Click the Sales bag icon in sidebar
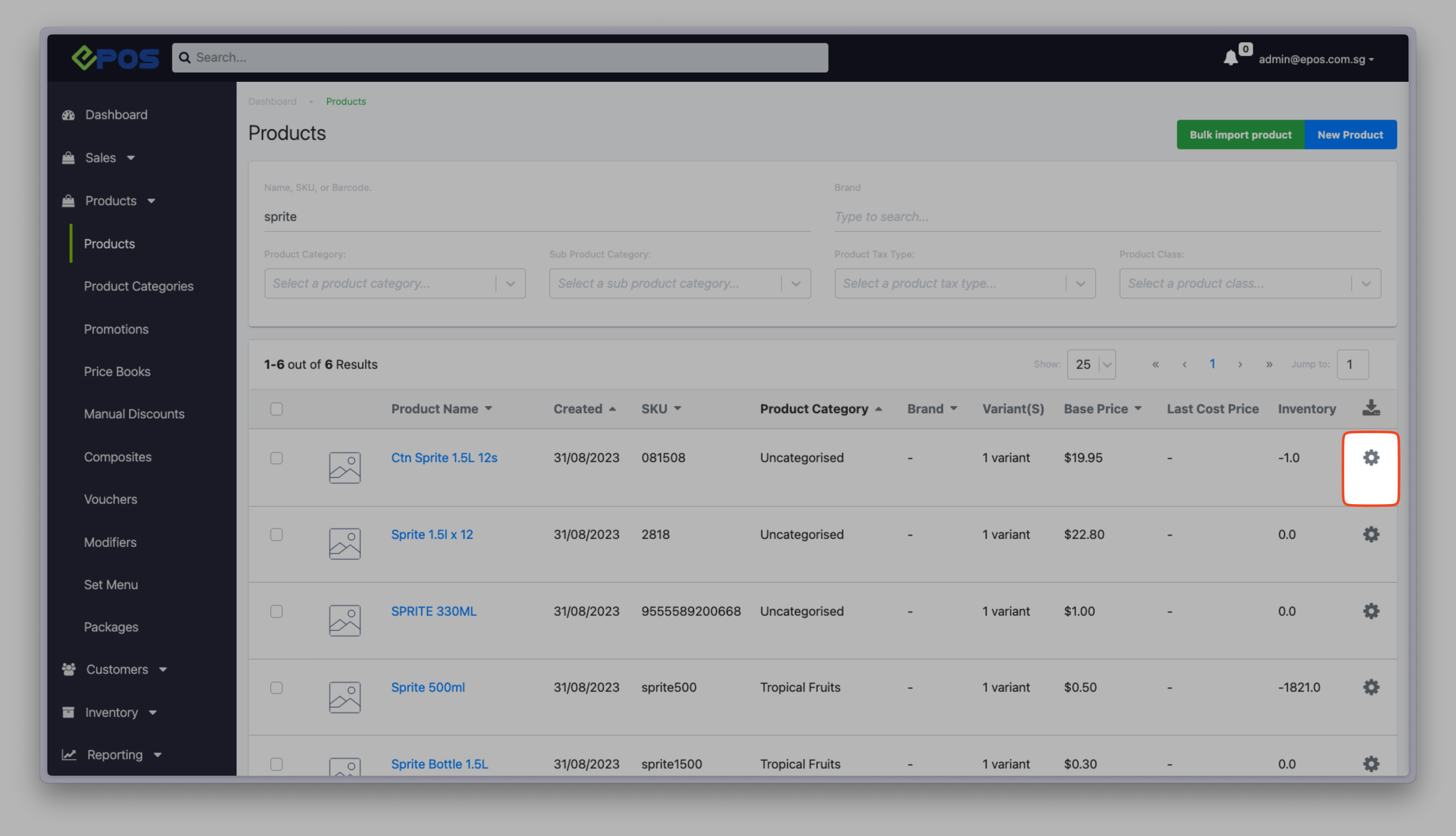 [68, 157]
